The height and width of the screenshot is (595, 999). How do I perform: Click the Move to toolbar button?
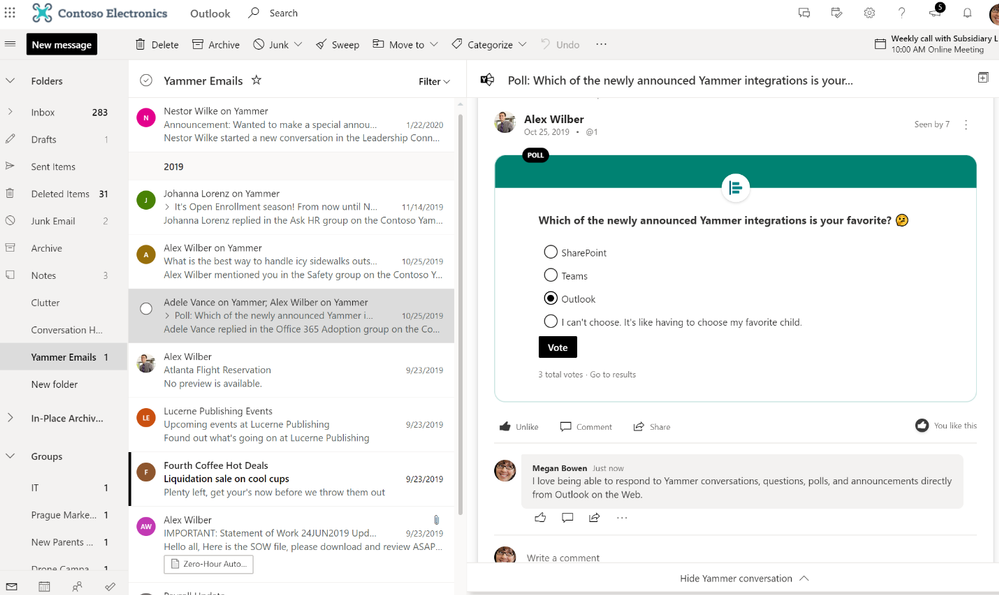(x=399, y=45)
